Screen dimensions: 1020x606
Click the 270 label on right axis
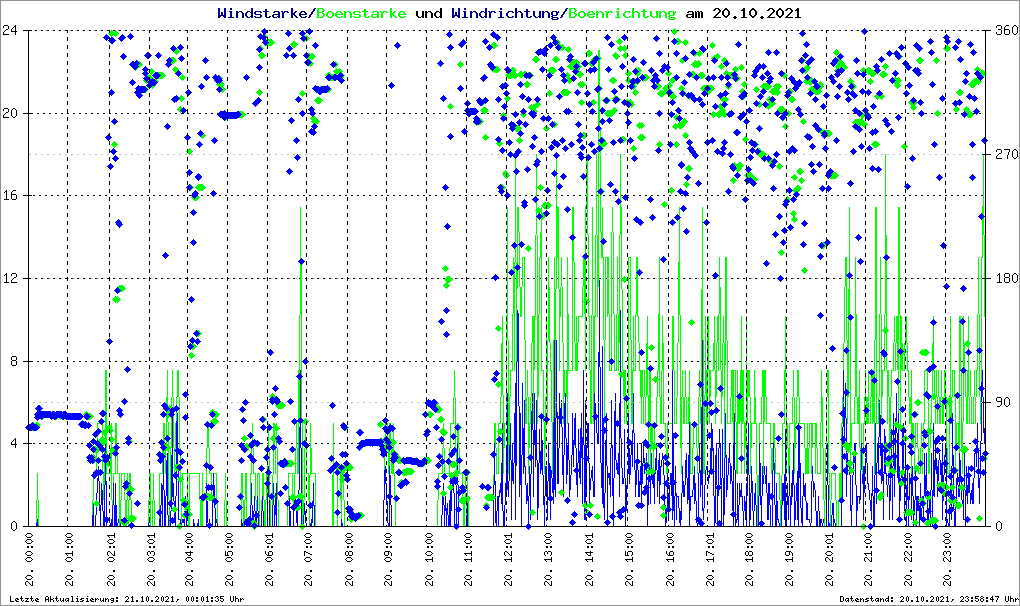1002,154
